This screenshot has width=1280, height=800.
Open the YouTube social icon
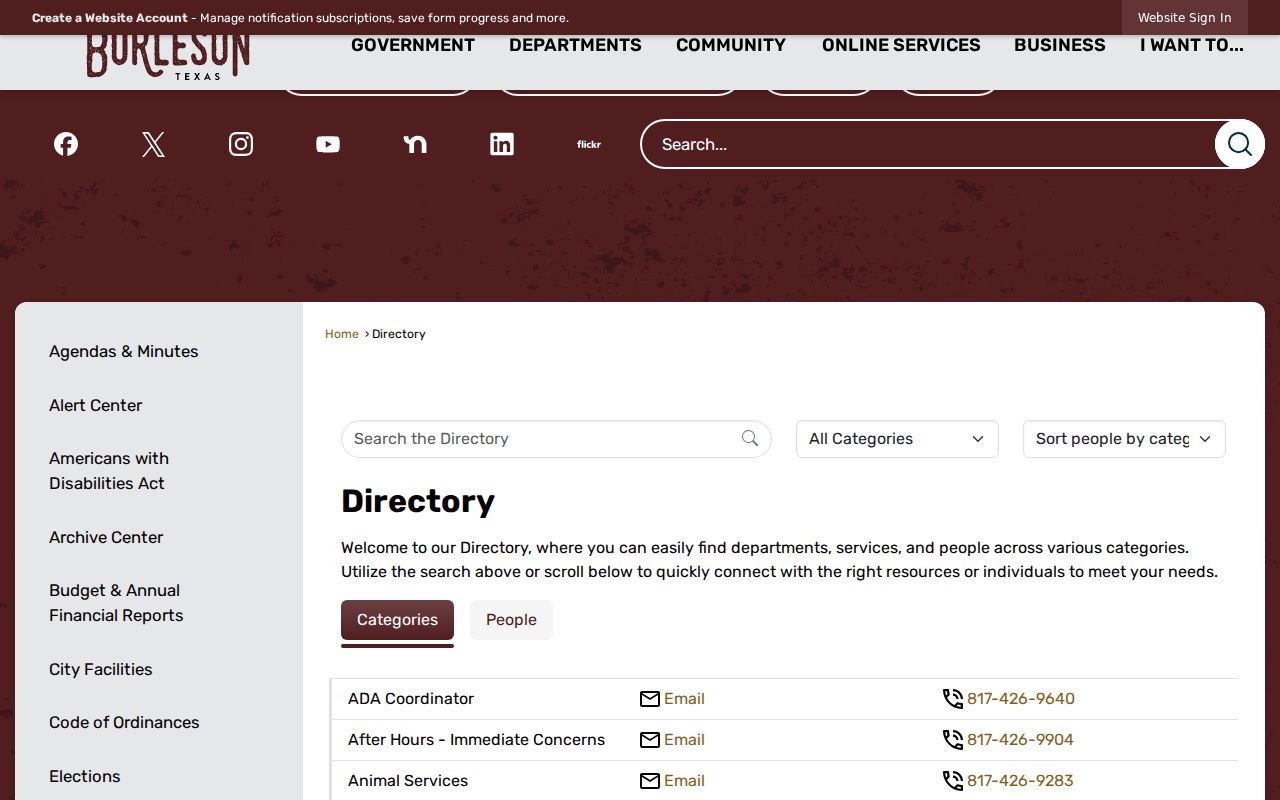click(328, 144)
